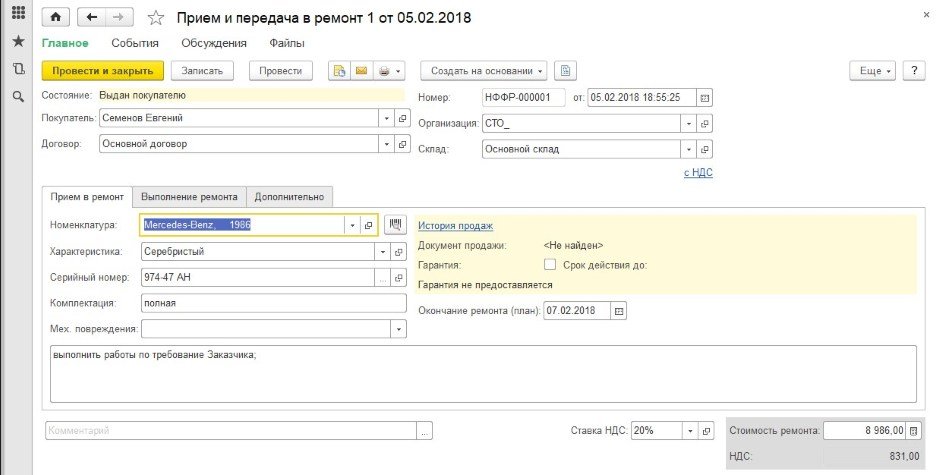Open help with question mark button
The image size is (940, 475).
(x=914, y=71)
